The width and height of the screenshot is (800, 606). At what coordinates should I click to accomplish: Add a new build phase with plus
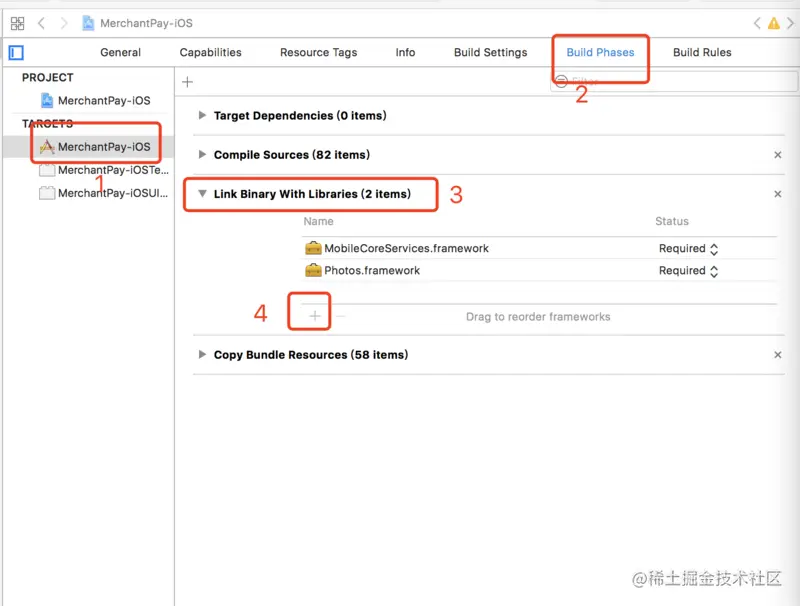(187, 82)
